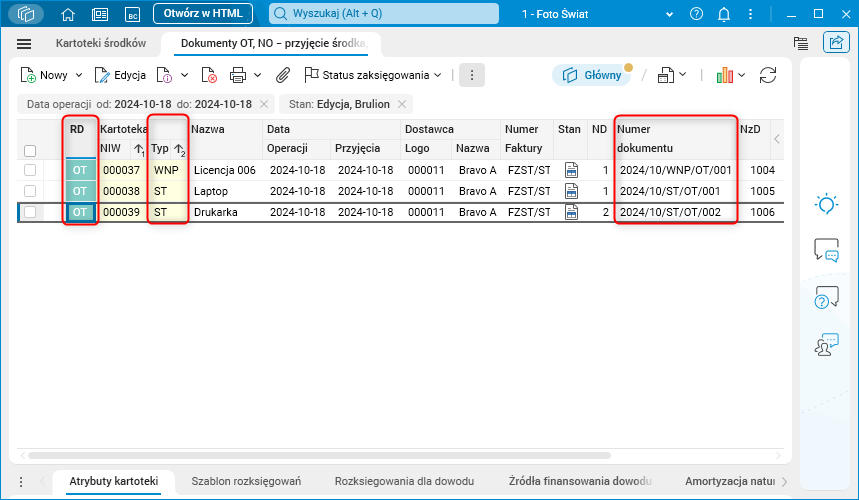
Task: Collapse columns arrow at table header right
Action: [777, 139]
